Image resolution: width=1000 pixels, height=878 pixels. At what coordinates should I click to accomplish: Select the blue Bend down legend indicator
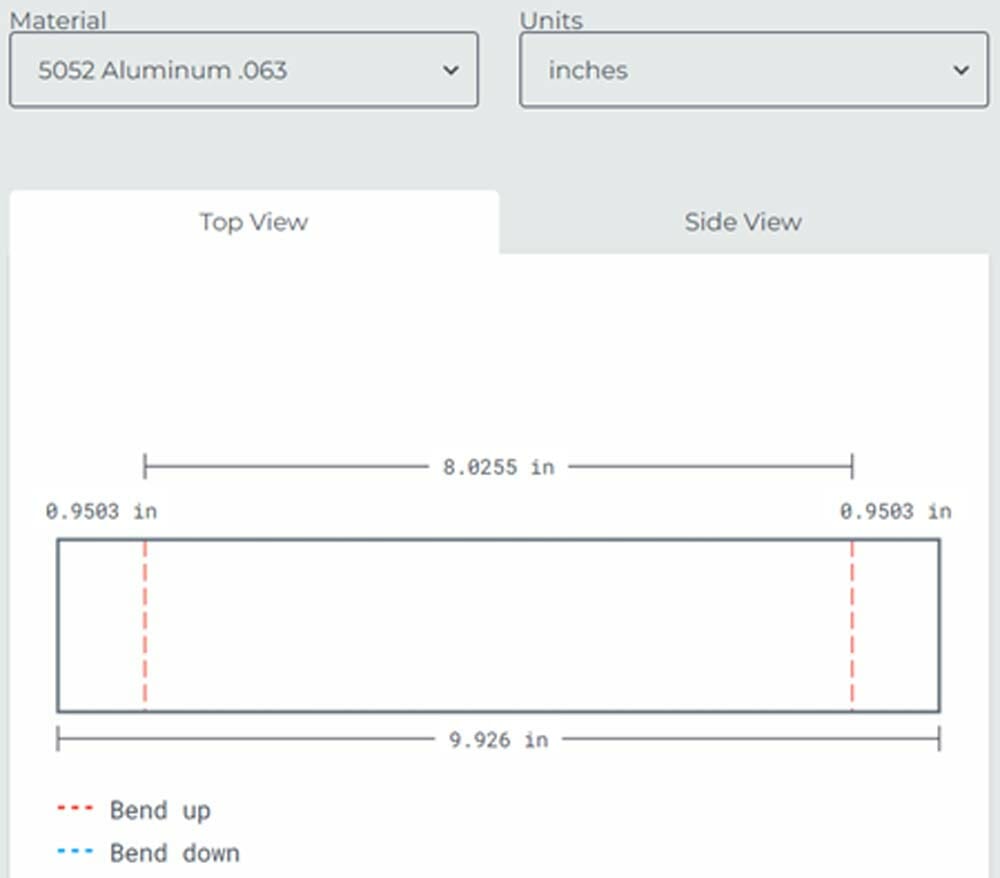(x=78, y=853)
